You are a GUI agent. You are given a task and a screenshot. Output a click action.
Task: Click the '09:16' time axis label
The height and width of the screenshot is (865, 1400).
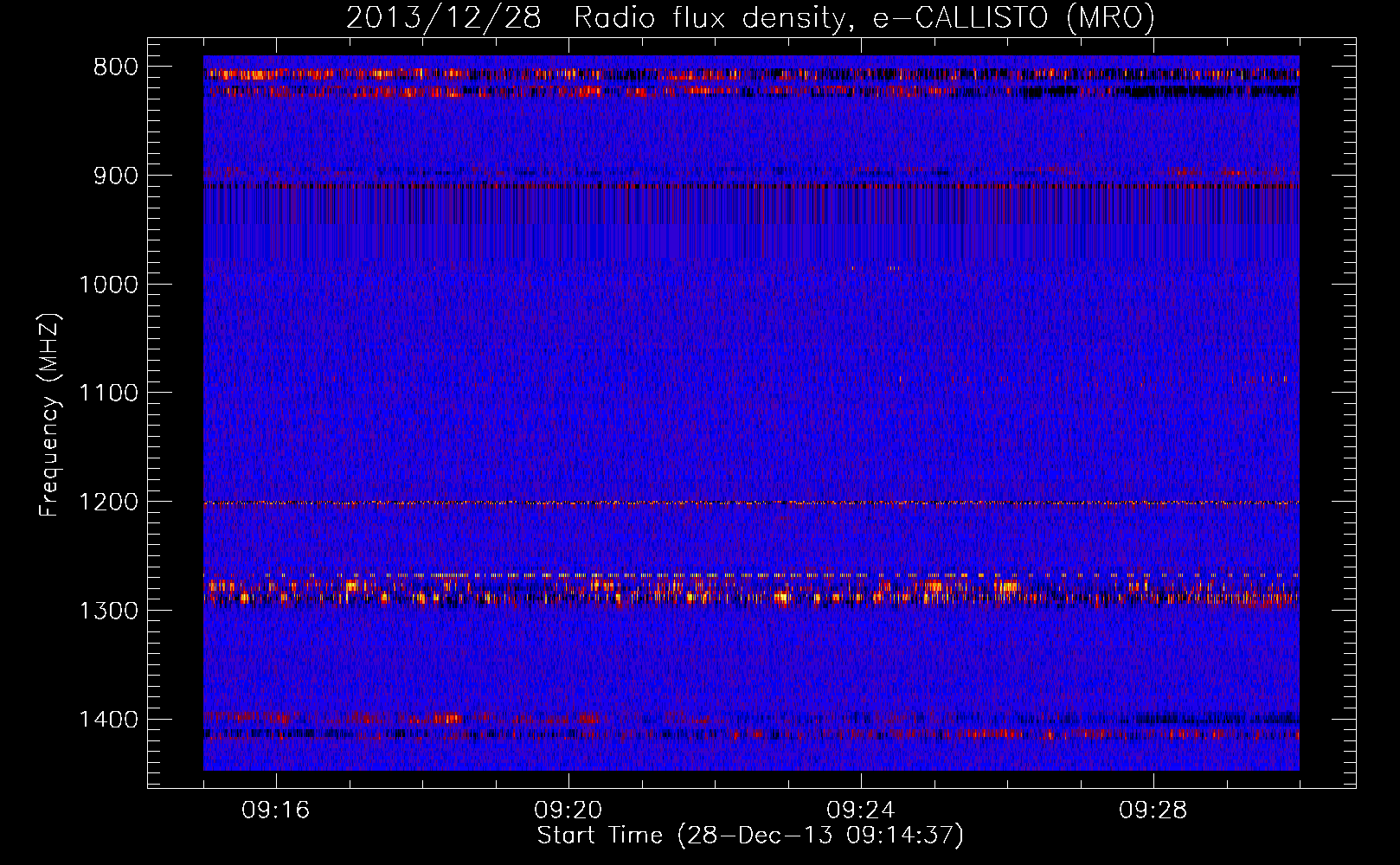tap(275, 811)
